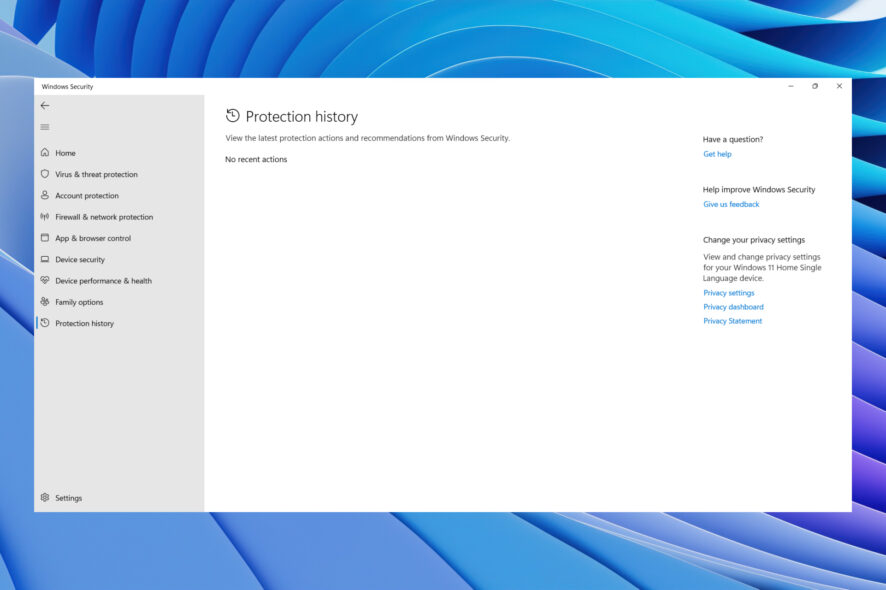Click the Account protection person icon
886x590 pixels.
coord(45,195)
